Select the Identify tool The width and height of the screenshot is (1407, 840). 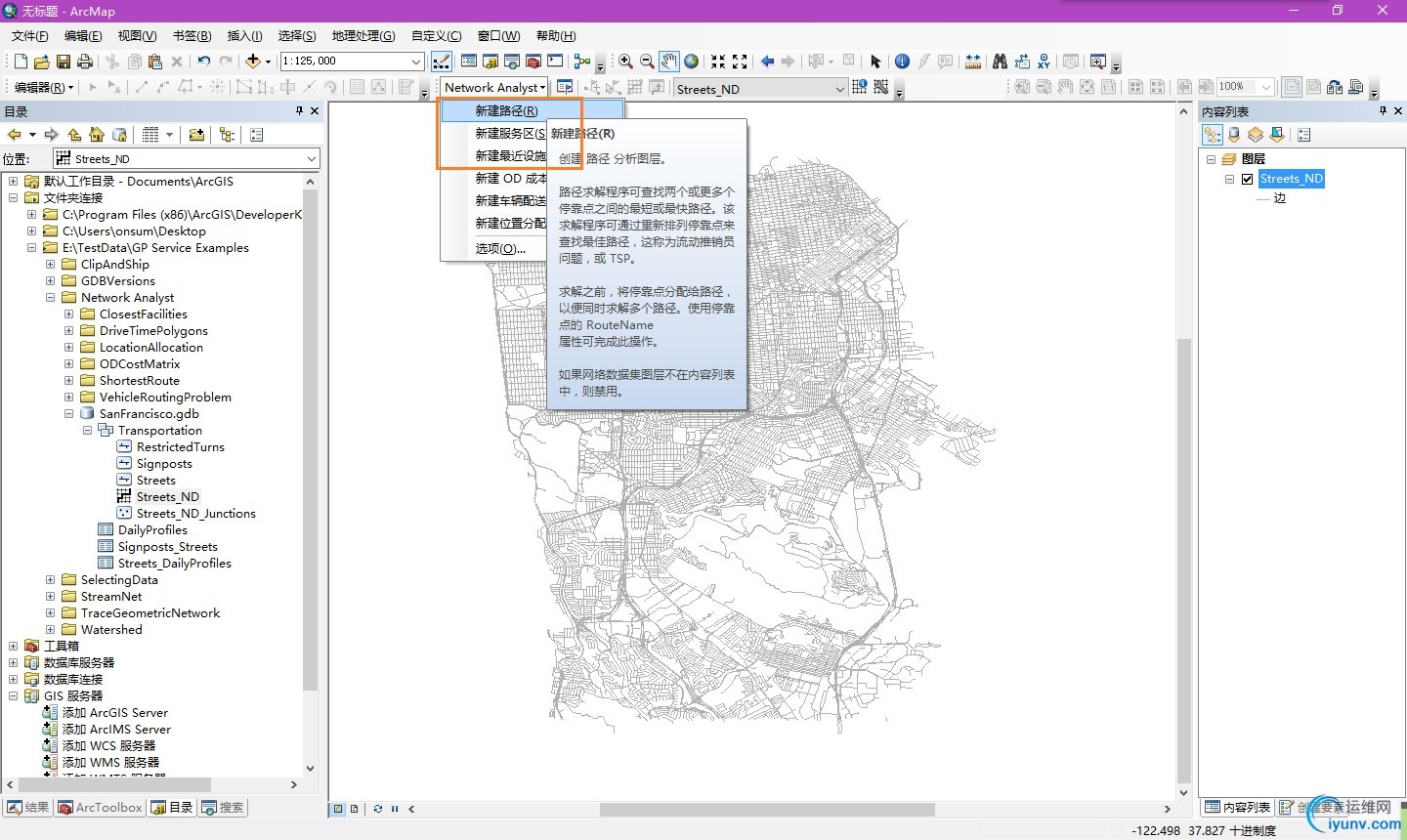point(902,62)
